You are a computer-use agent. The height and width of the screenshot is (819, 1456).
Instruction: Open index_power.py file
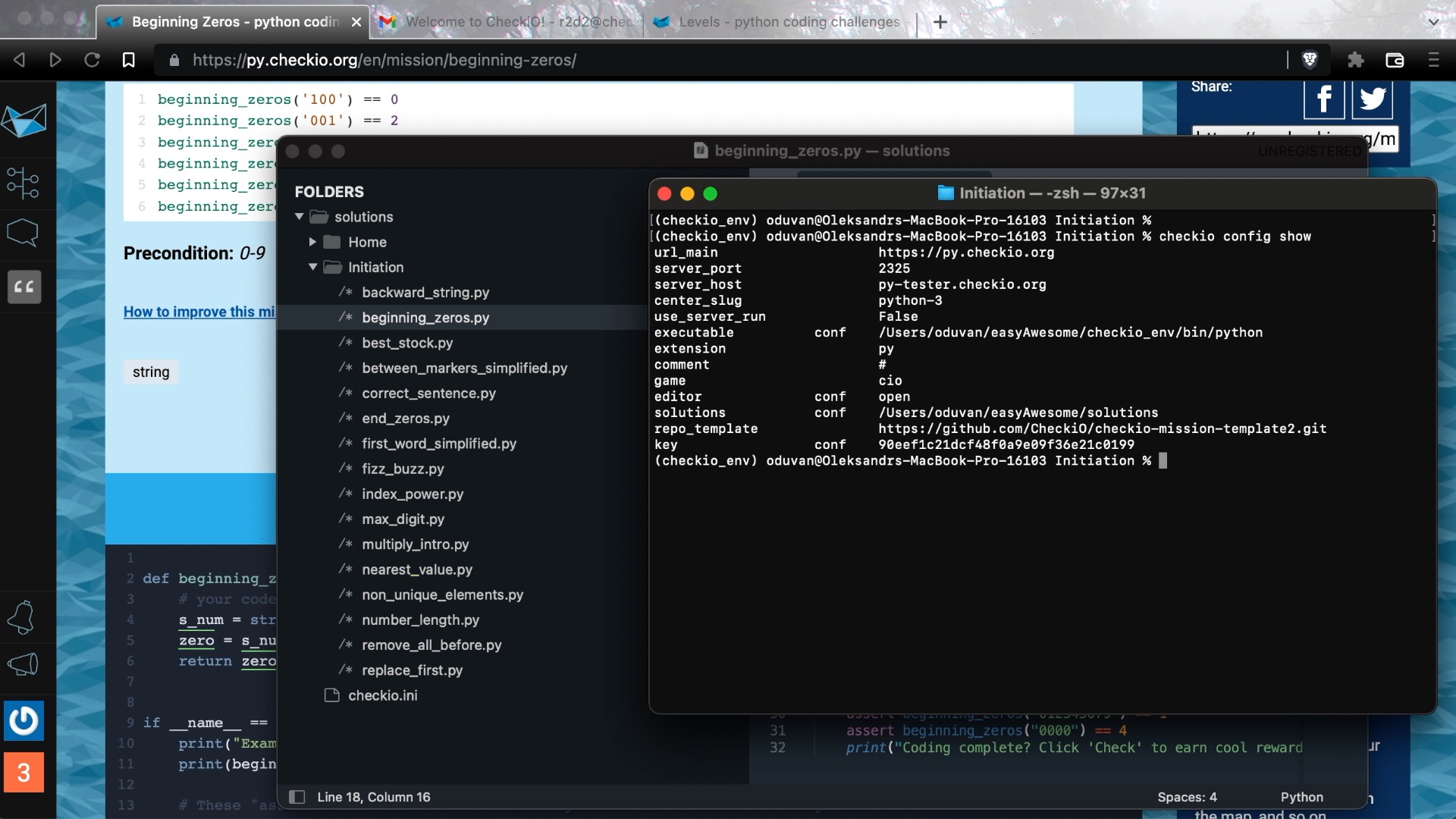coord(413,494)
